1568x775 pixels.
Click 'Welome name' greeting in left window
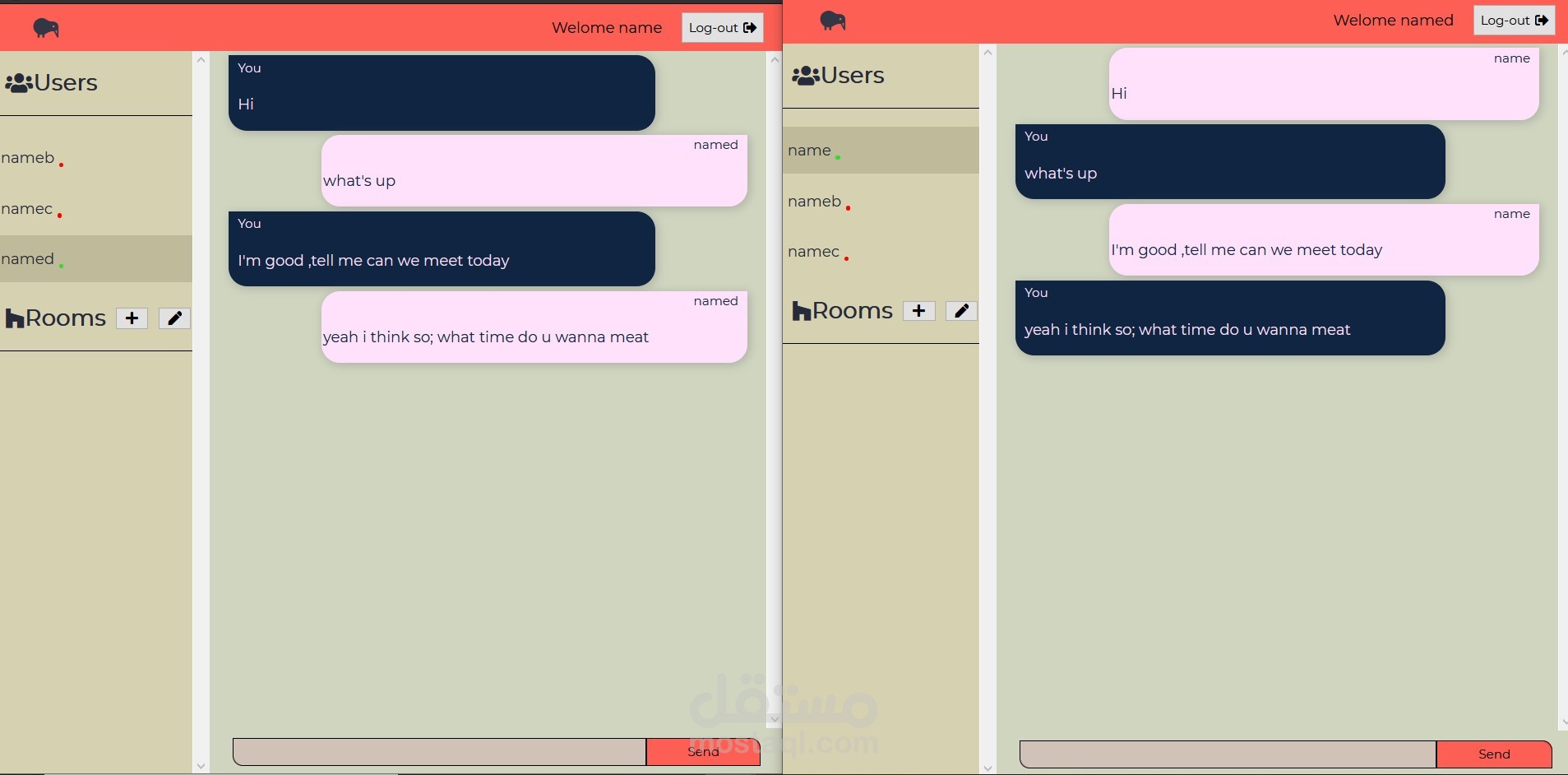pos(607,28)
